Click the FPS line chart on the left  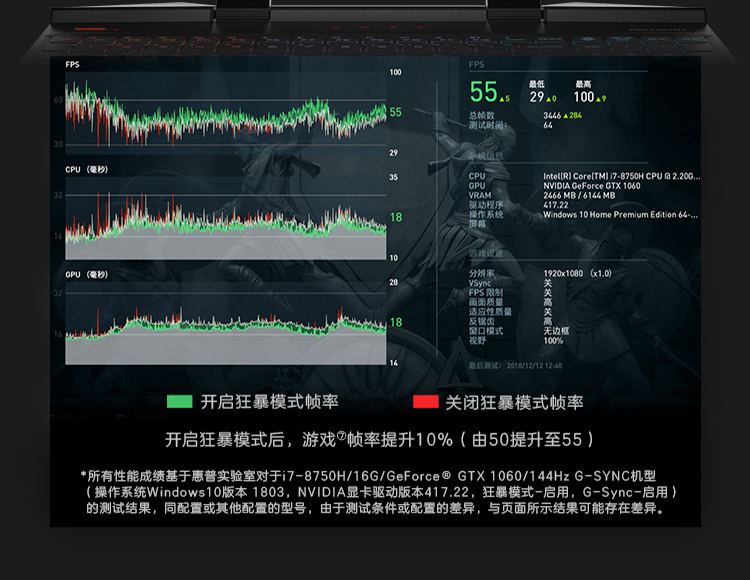click(x=226, y=113)
